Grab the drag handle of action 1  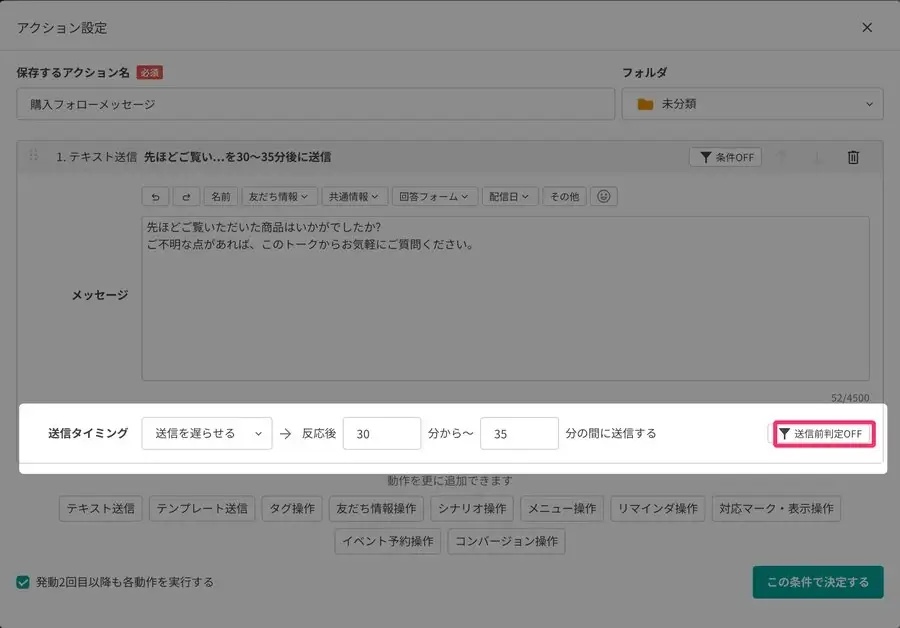(x=33, y=156)
